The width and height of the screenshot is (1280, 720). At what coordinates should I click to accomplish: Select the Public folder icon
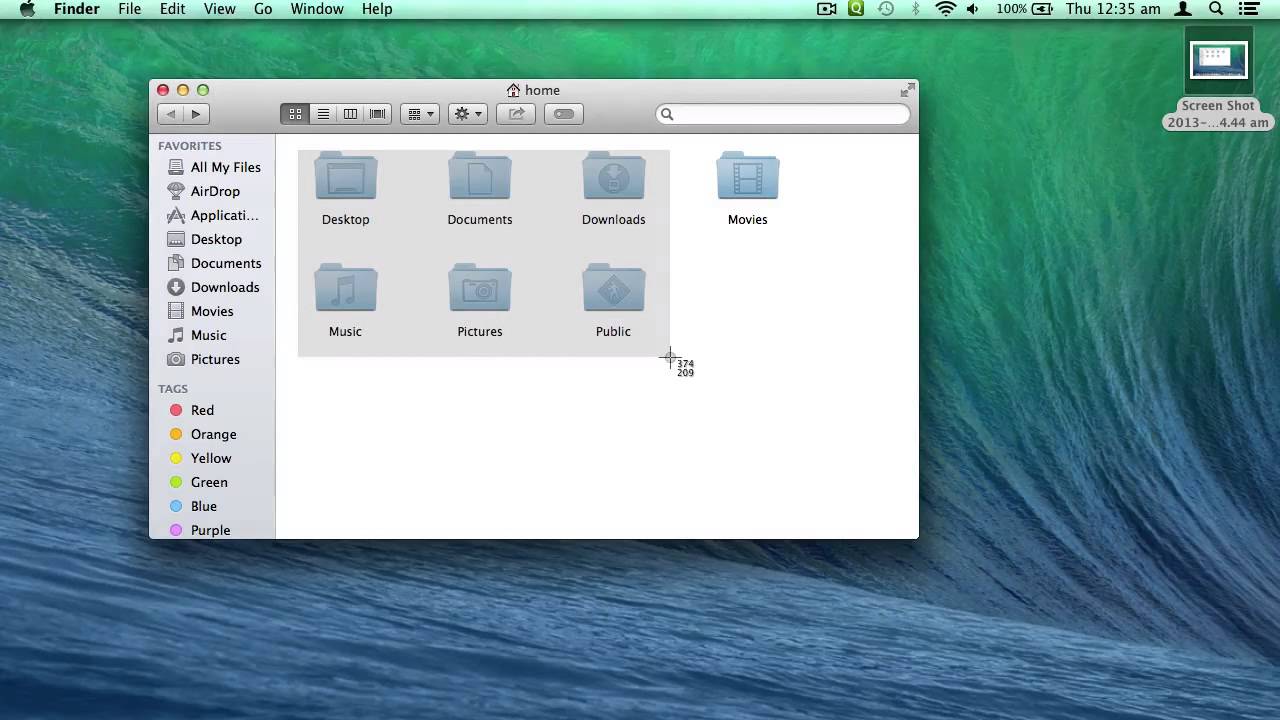click(x=614, y=290)
